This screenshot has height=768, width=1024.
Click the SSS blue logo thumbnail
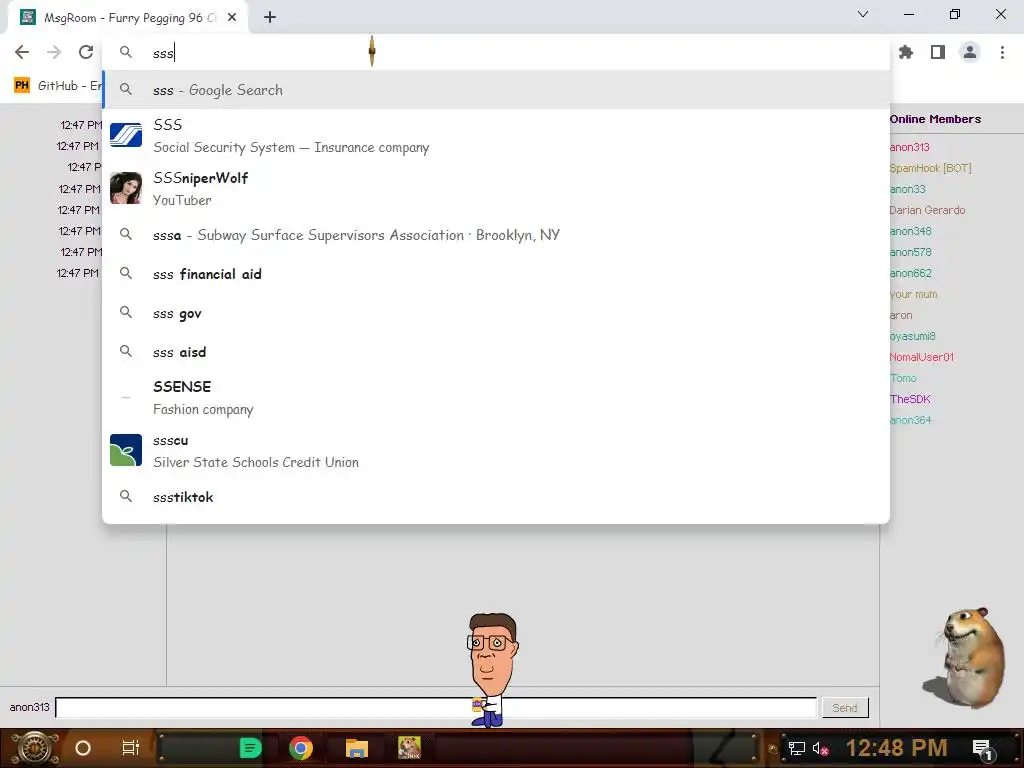click(x=126, y=135)
